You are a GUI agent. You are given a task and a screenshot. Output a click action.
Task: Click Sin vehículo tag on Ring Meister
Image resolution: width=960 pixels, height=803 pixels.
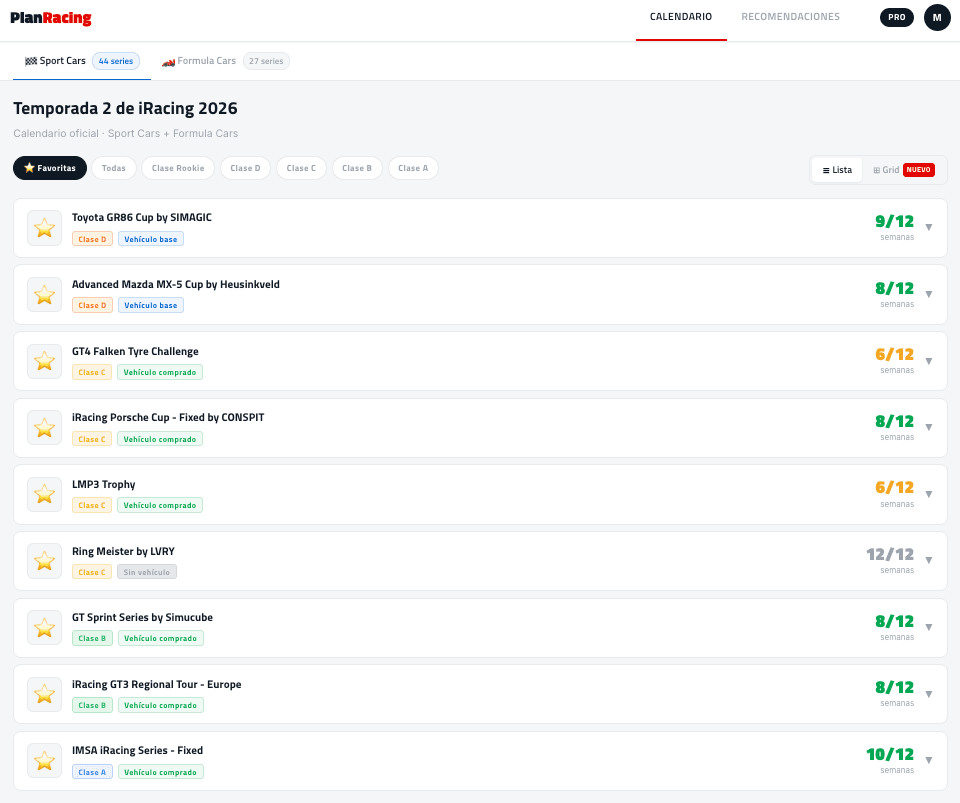pyautogui.click(x=147, y=572)
